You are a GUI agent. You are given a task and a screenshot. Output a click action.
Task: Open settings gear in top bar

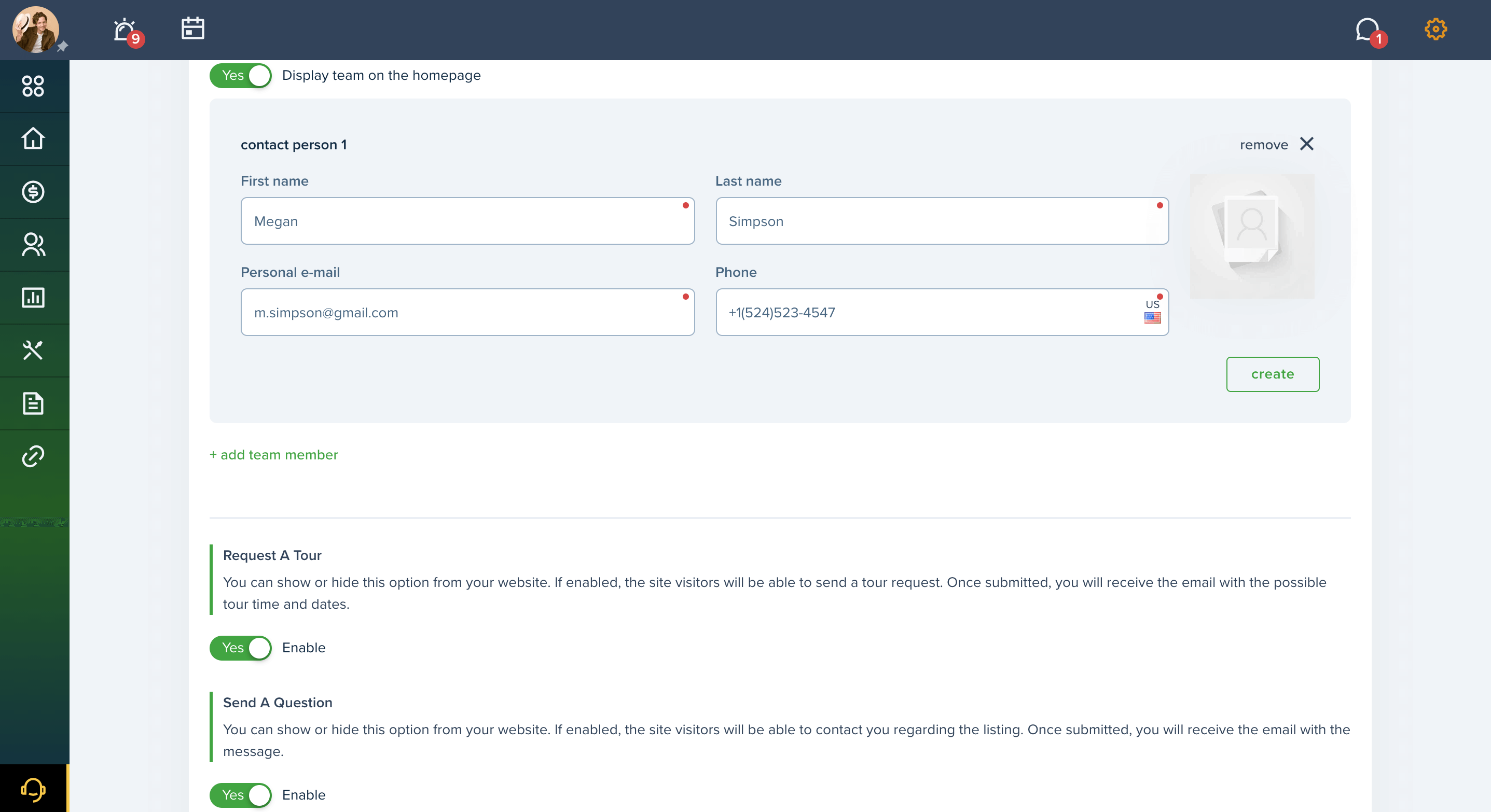click(1435, 29)
